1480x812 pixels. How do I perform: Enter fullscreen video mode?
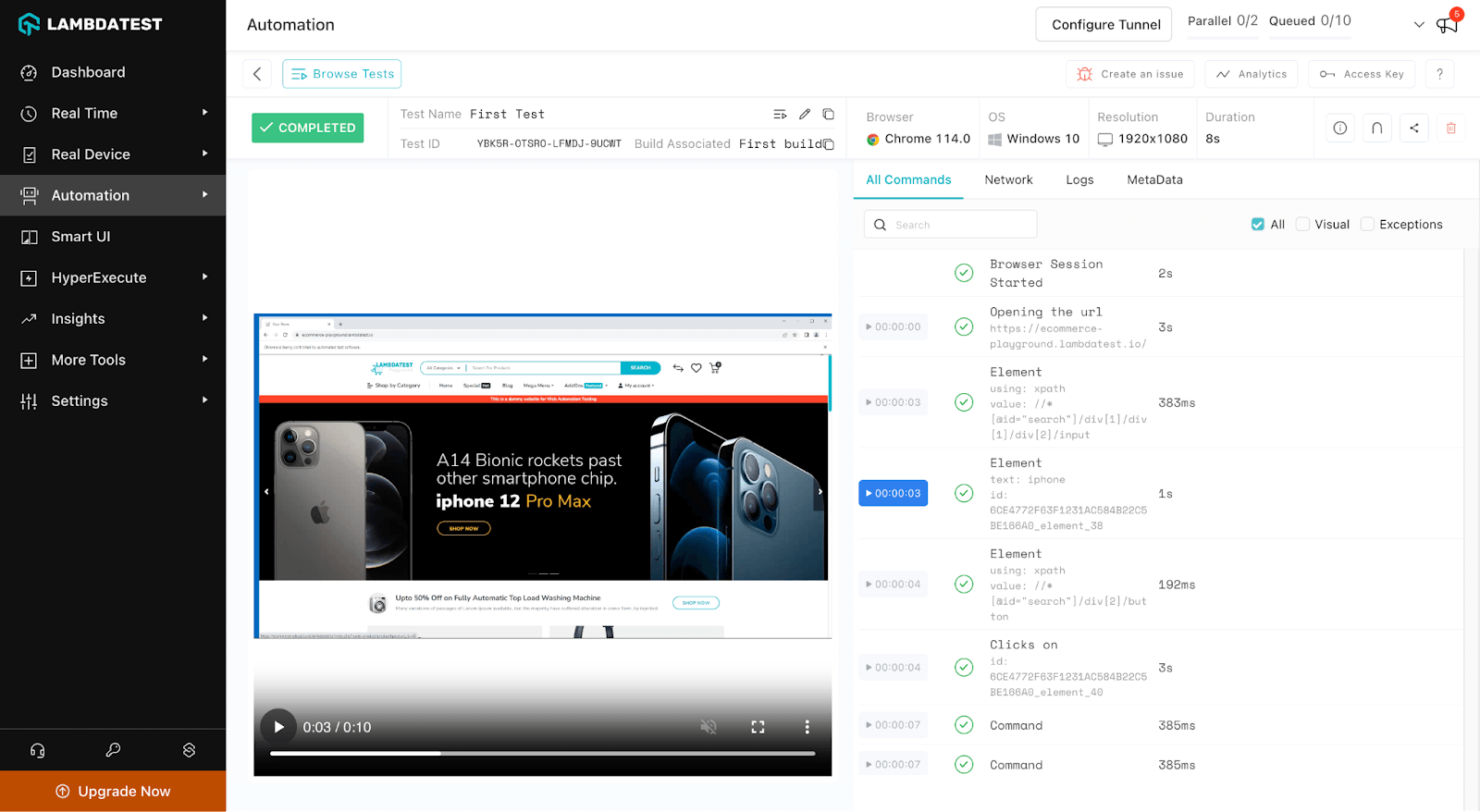tap(758, 727)
